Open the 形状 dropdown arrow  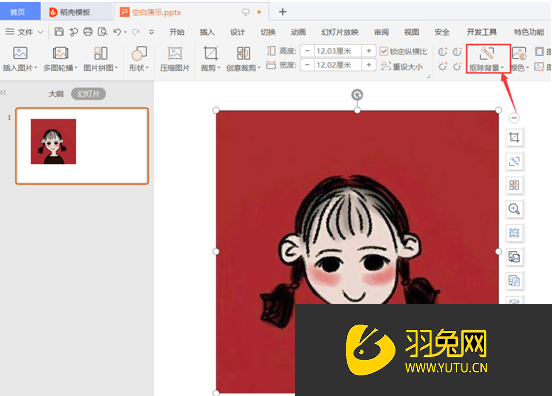point(148,68)
